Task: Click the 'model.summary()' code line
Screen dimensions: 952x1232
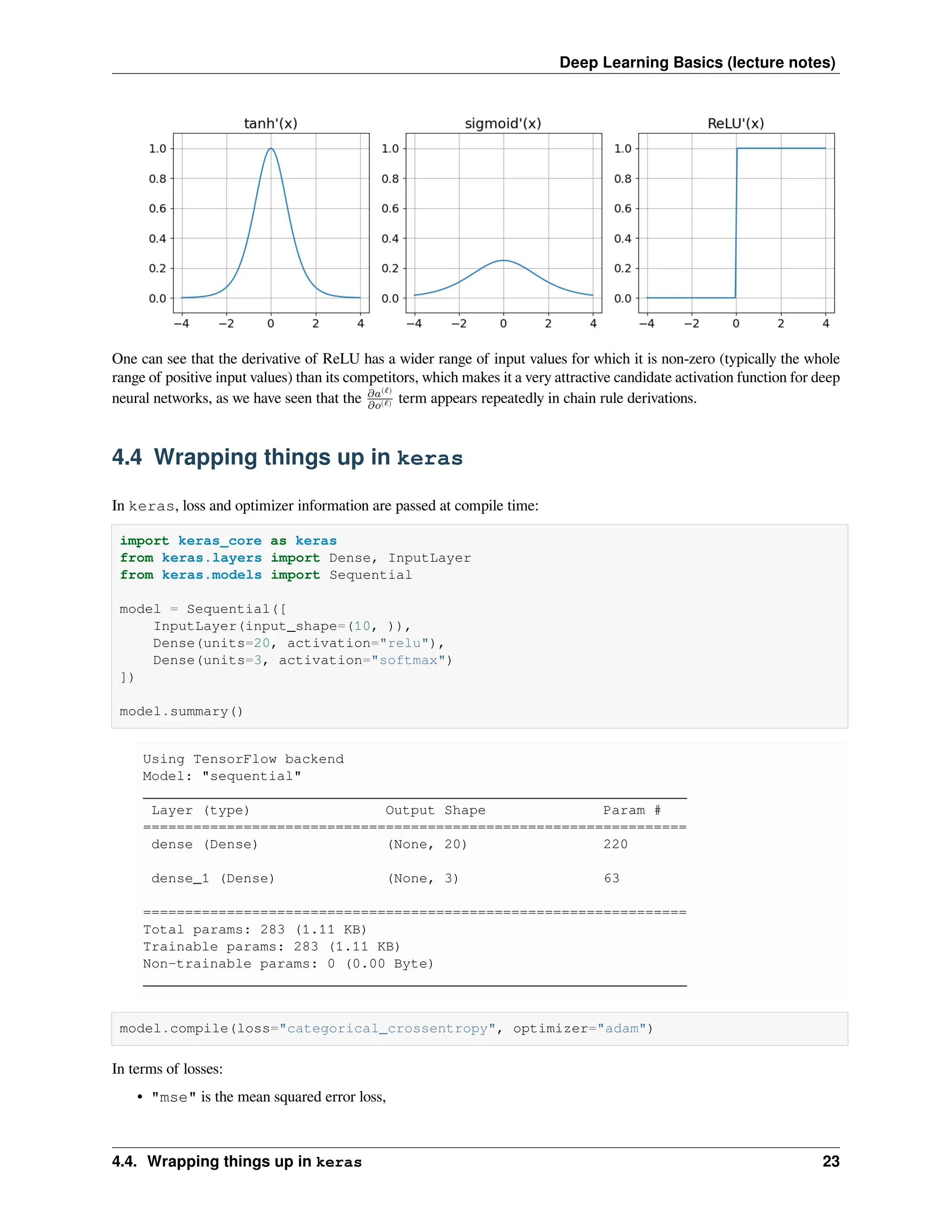Action: pyautogui.click(x=182, y=711)
